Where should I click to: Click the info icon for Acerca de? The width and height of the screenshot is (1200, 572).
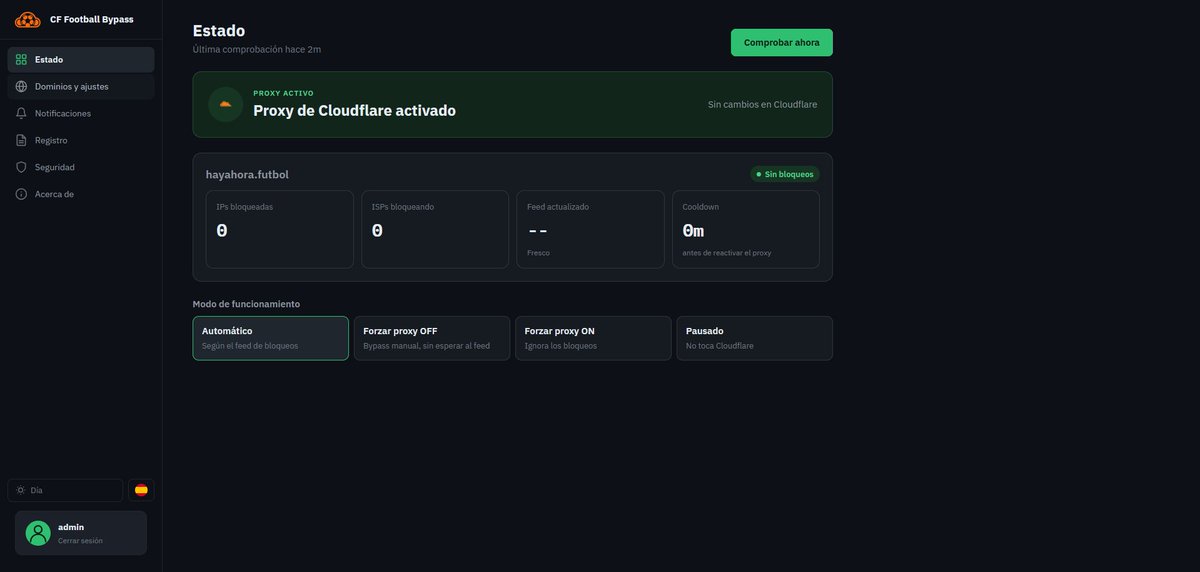21,194
